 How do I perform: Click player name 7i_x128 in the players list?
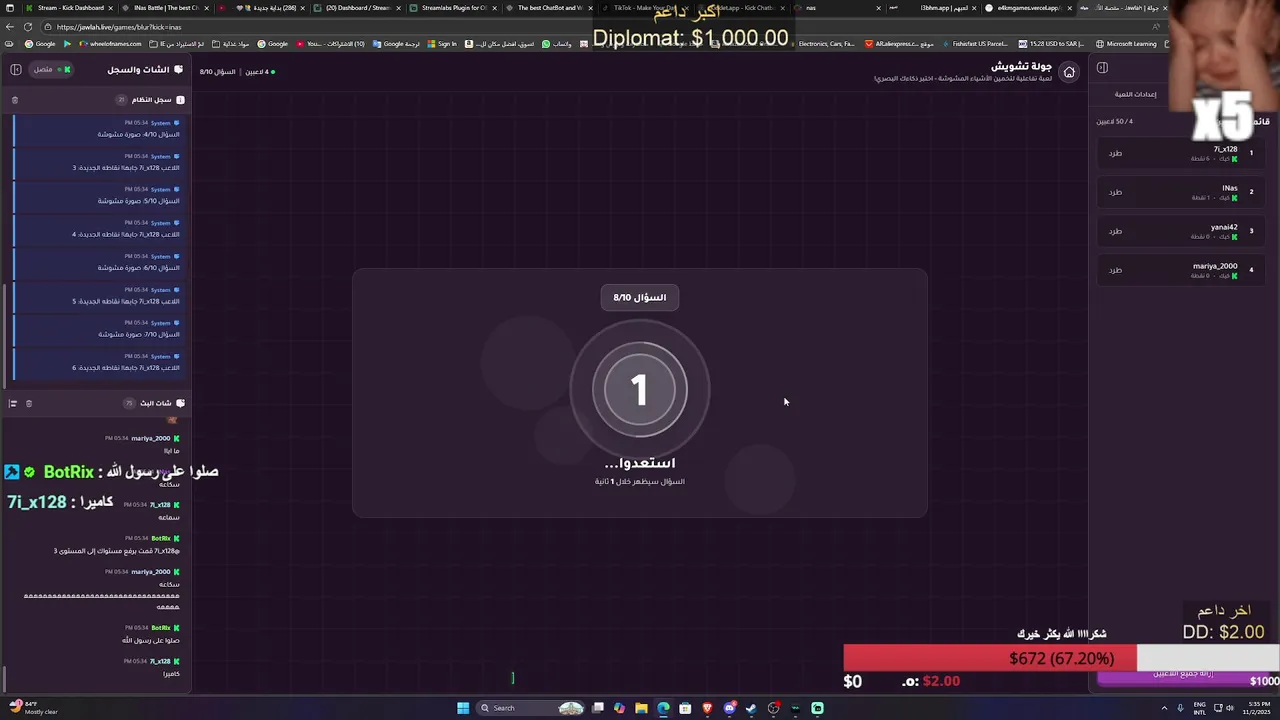point(1225,149)
